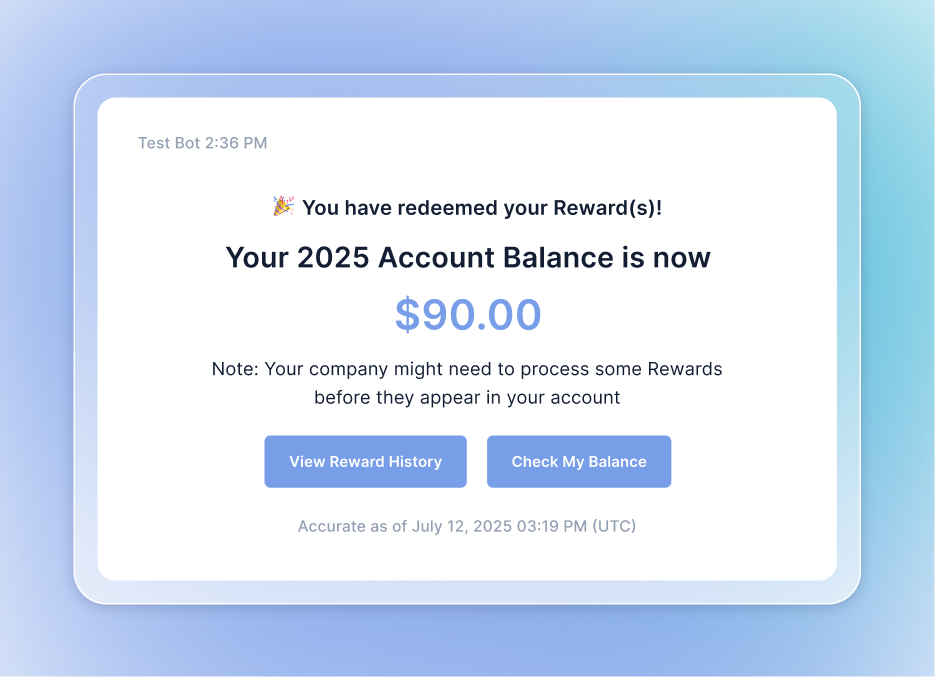Click the word "Balance" on the right button
The height and width of the screenshot is (677, 935).
coord(617,462)
